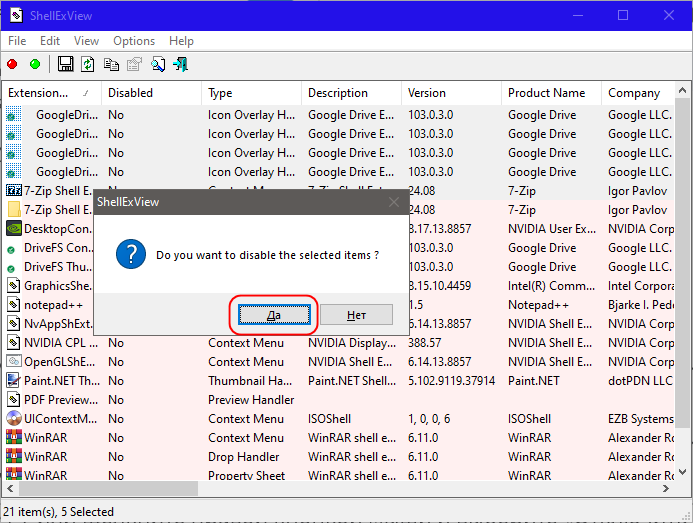Click the icon beside the DriveFS Thu row

coord(11,269)
